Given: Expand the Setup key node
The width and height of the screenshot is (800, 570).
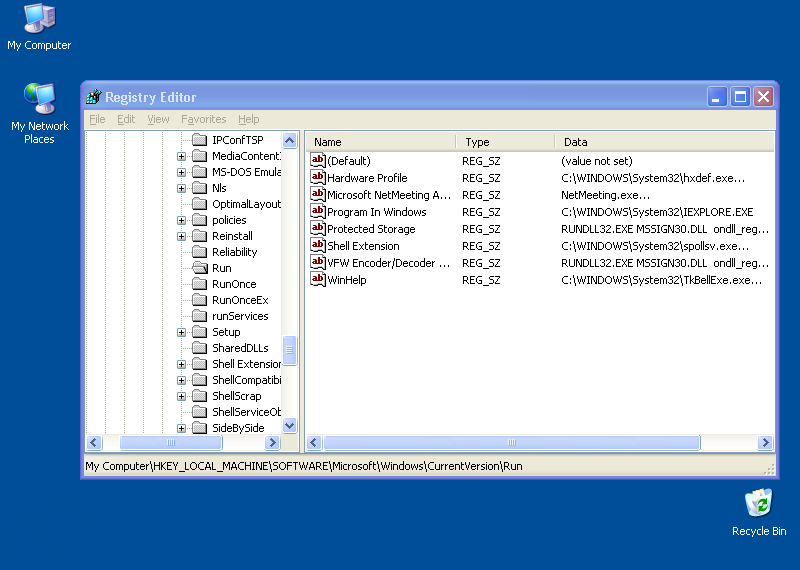Looking at the screenshot, I should (181, 332).
